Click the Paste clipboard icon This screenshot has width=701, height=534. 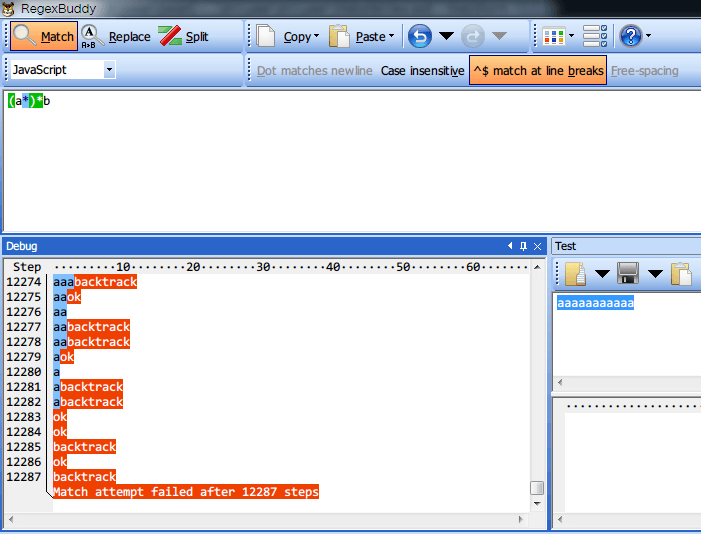[x=339, y=36]
